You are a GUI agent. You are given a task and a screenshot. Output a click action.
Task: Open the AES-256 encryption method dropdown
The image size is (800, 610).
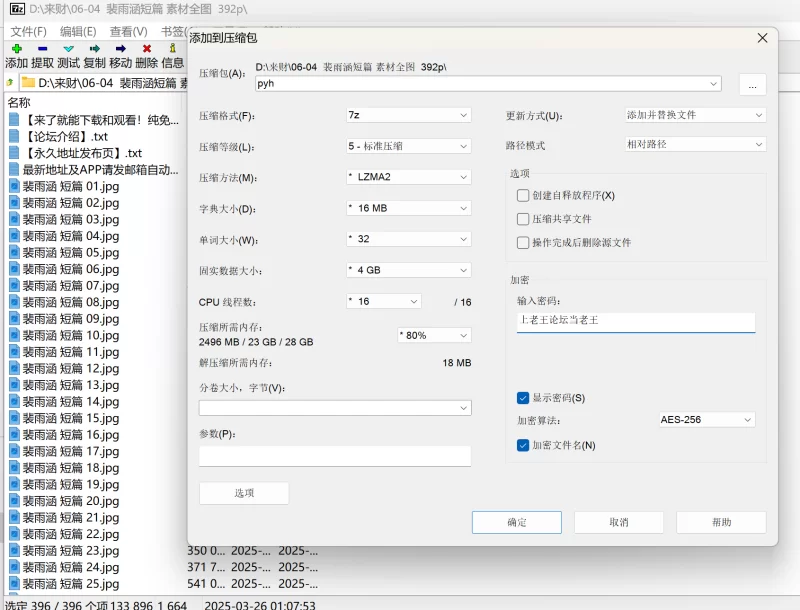(706, 420)
